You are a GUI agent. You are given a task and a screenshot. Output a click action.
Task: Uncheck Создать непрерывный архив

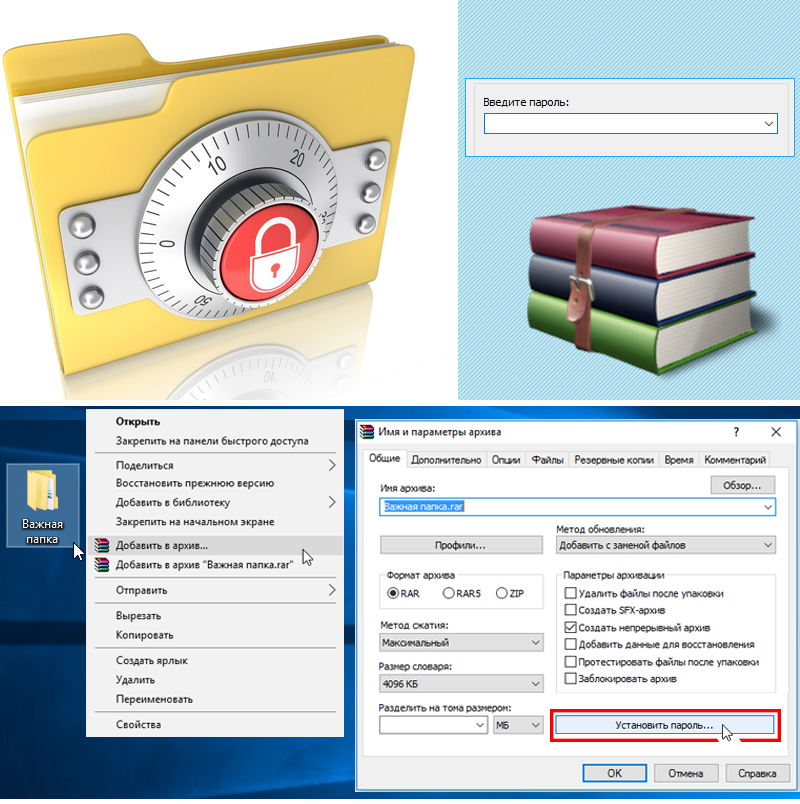pyautogui.click(x=570, y=627)
